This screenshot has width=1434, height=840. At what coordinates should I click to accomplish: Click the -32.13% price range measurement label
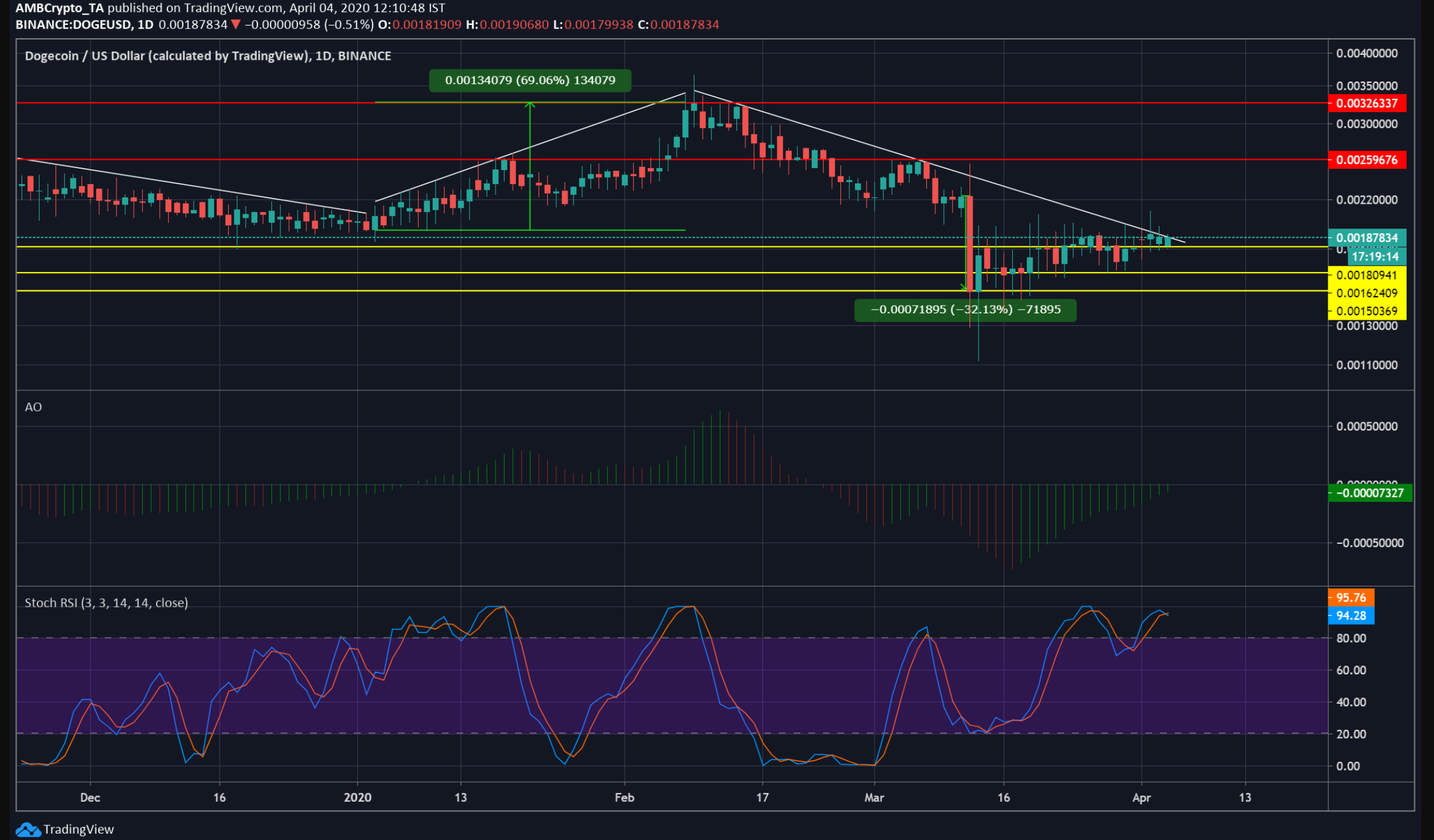tap(965, 310)
